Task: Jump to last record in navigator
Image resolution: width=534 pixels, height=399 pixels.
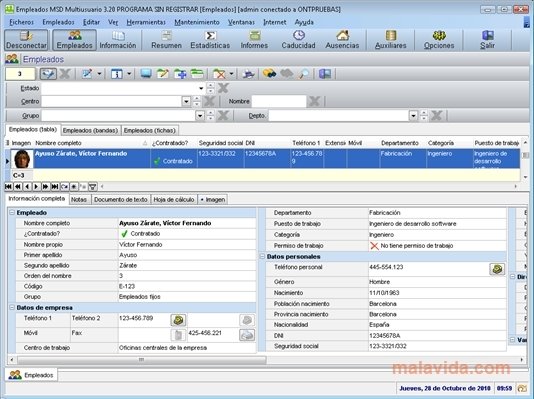Action: click(55, 186)
